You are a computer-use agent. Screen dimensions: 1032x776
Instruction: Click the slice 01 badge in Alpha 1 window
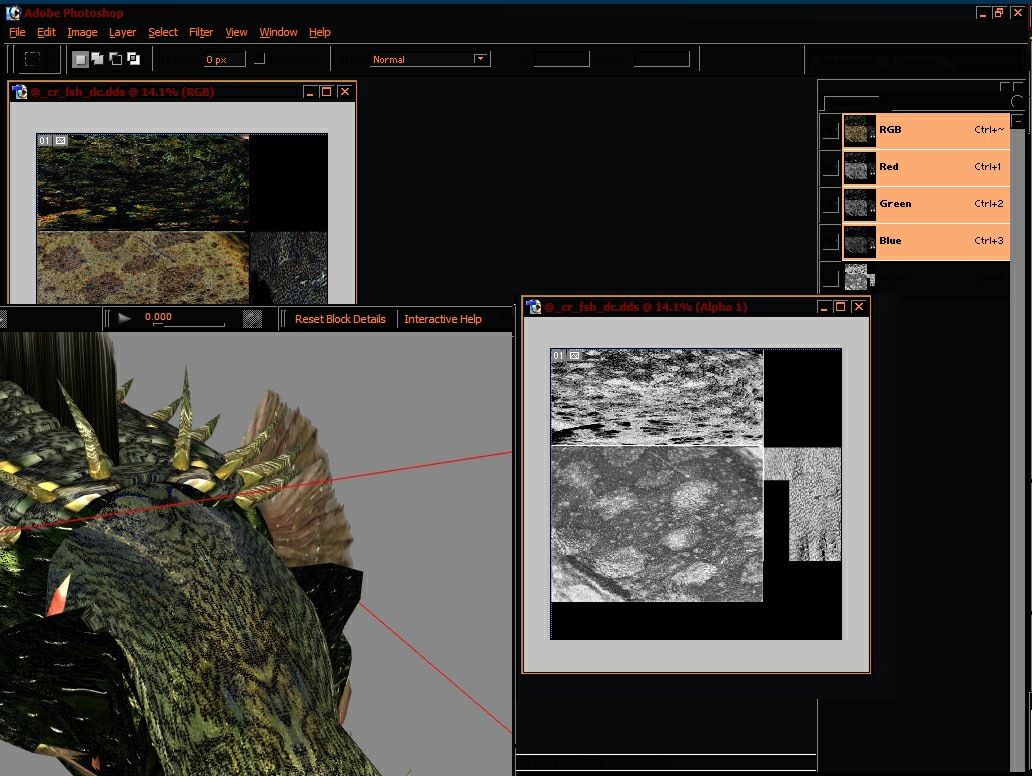(x=558, y=355)
